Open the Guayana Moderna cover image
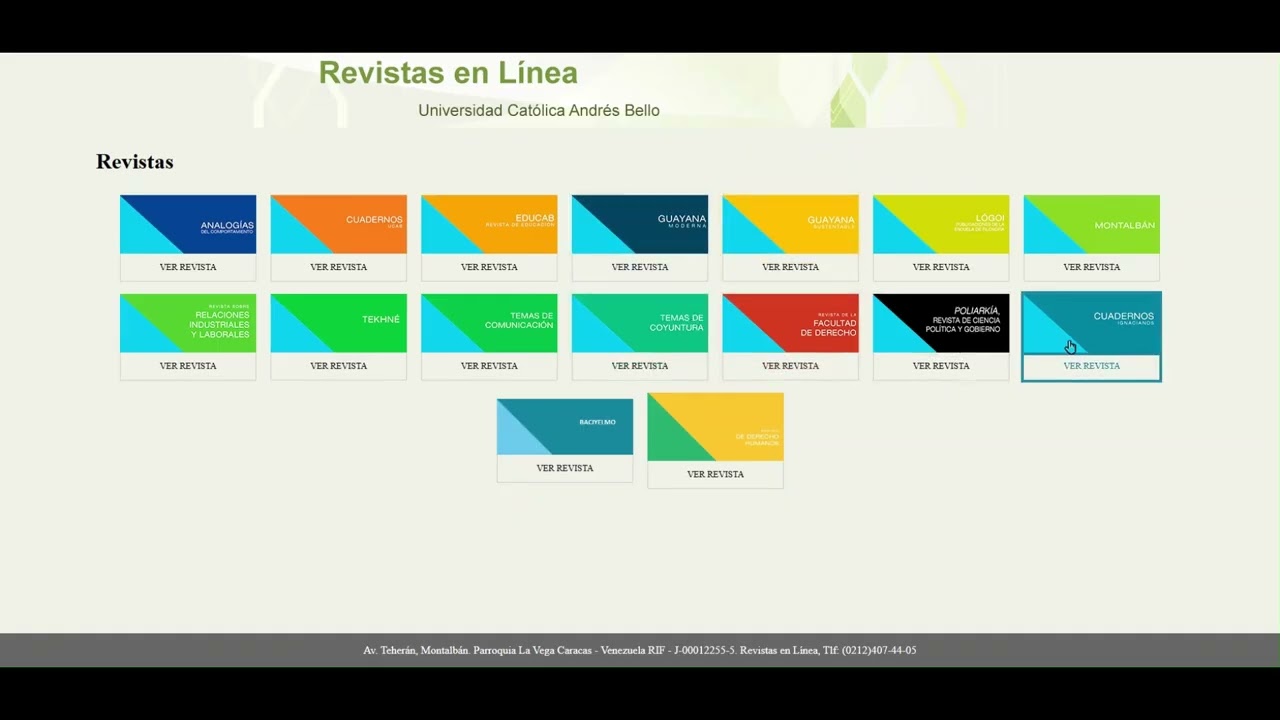This screenshot has width=1280, height=720. point(640,224)
